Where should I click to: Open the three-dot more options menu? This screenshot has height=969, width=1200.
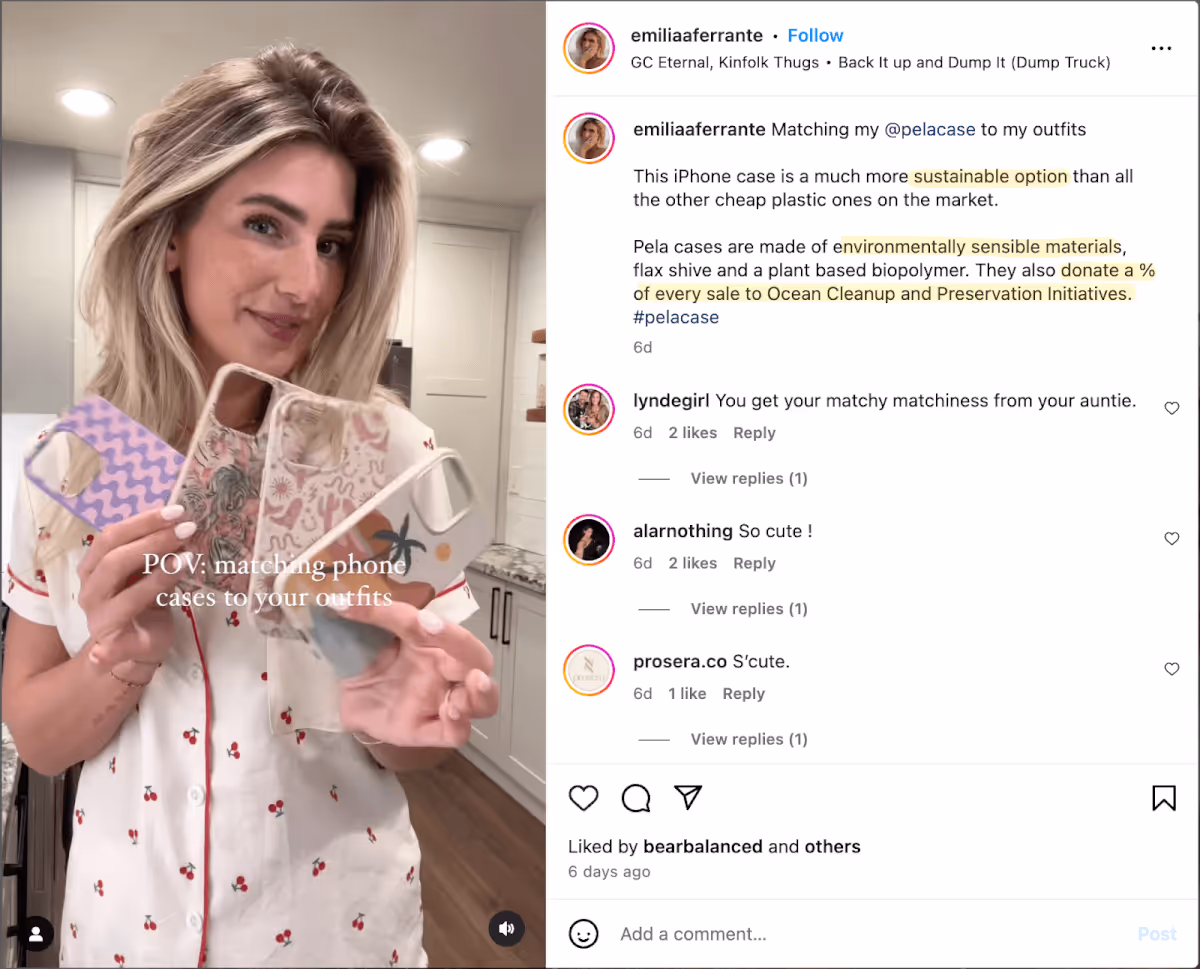click(1161, 48)
